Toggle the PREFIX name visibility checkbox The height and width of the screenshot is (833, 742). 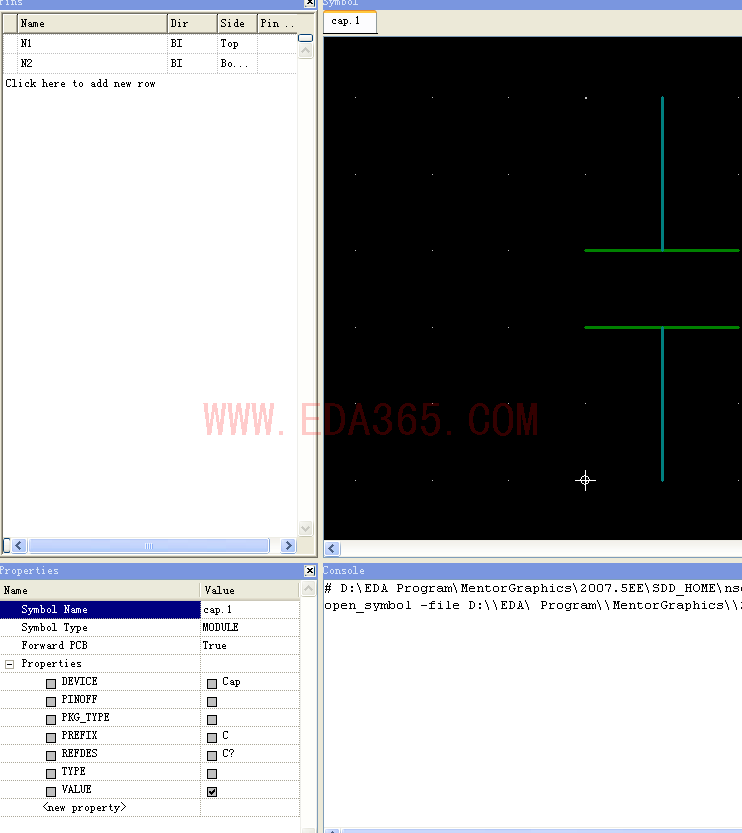(51, 737)
